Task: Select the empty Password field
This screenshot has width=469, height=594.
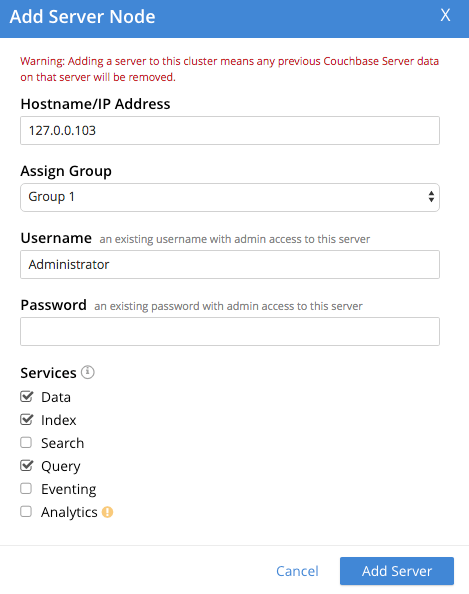Action: coord(230,331)
